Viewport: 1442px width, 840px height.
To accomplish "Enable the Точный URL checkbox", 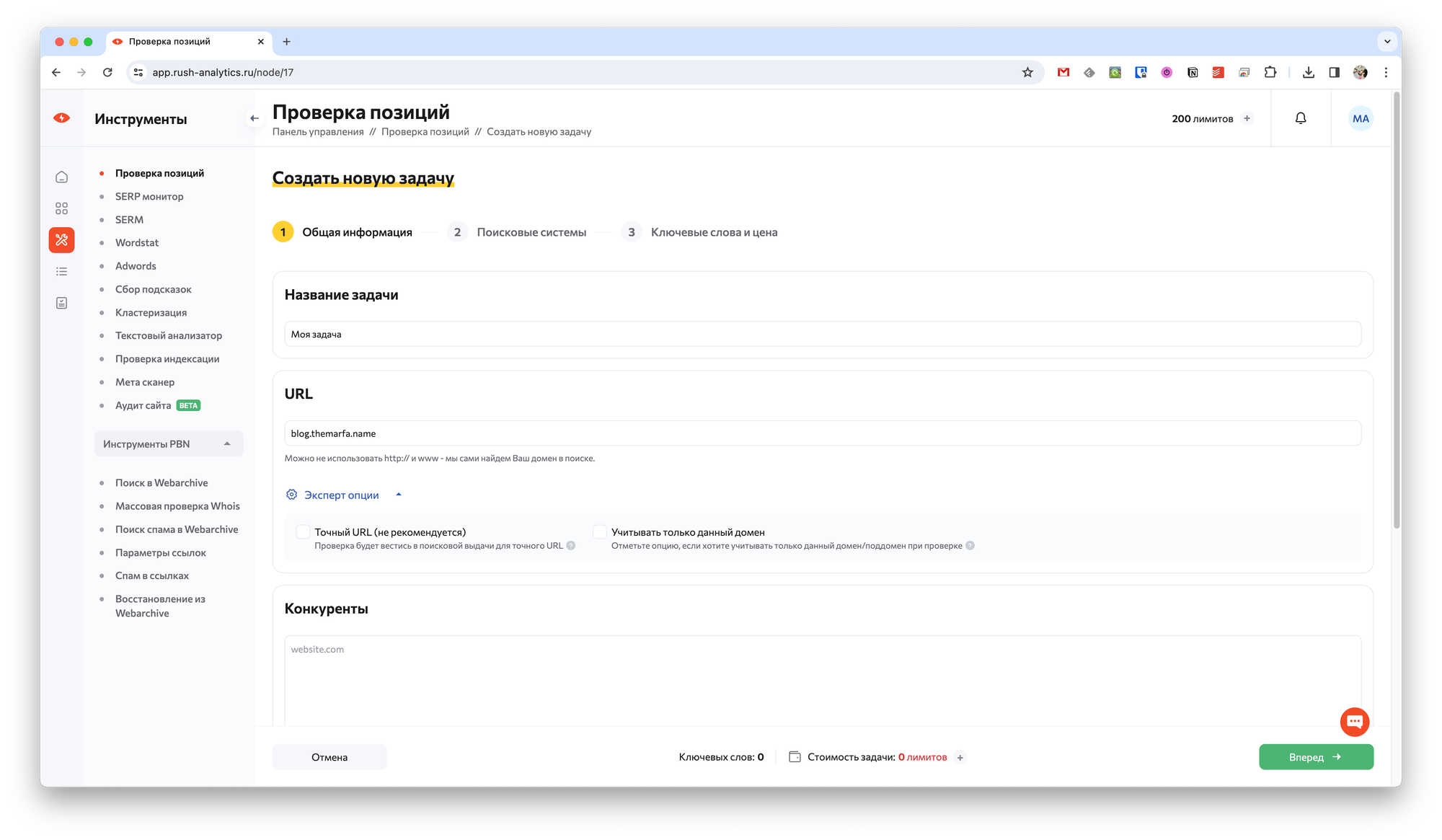I will click(x=304, y=532).
